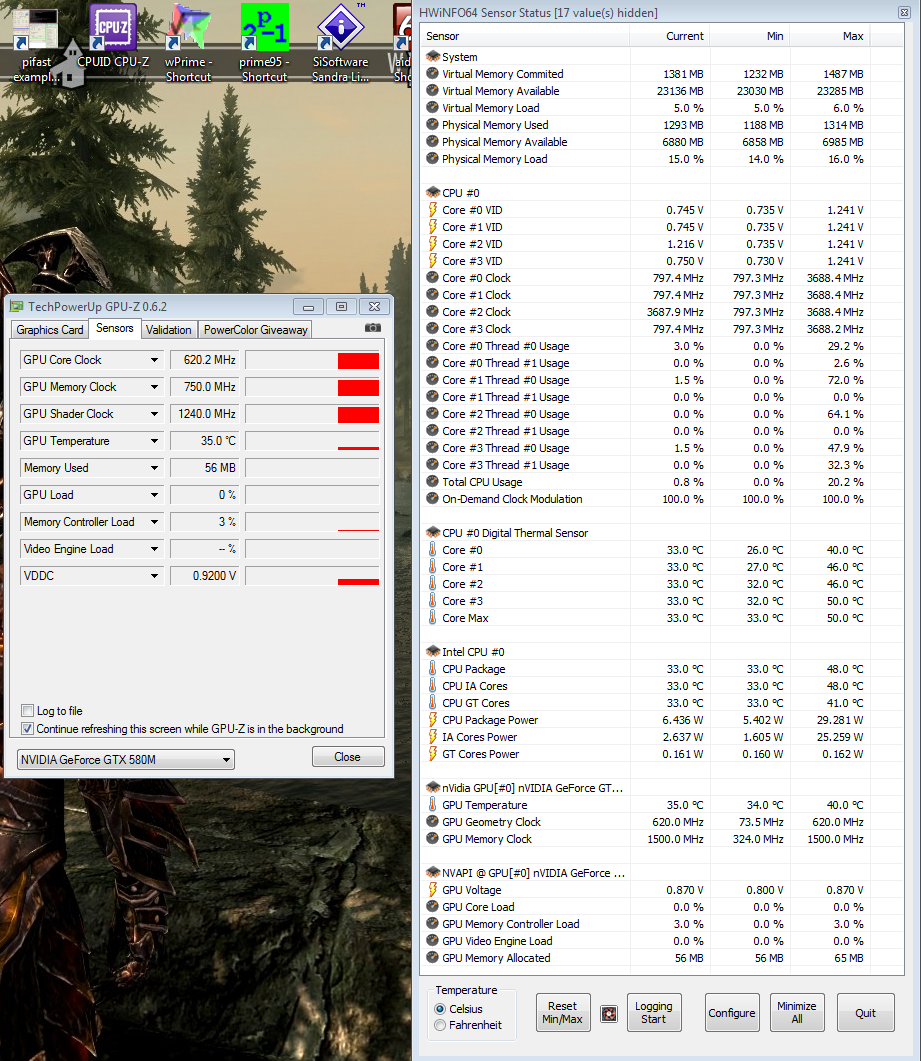Click the GPU Voltage lightning icon

click(x=432, y=890)
